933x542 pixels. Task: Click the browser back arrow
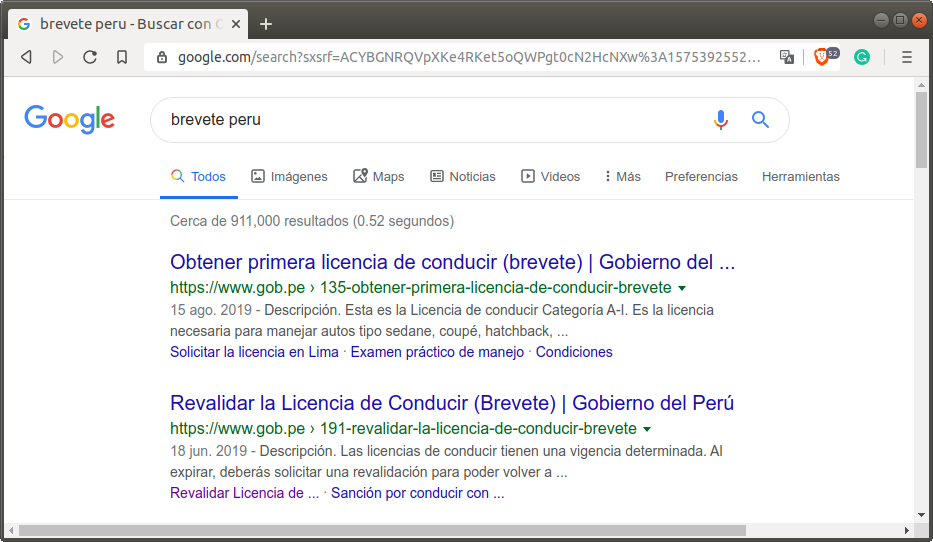[x=26, y=57]
